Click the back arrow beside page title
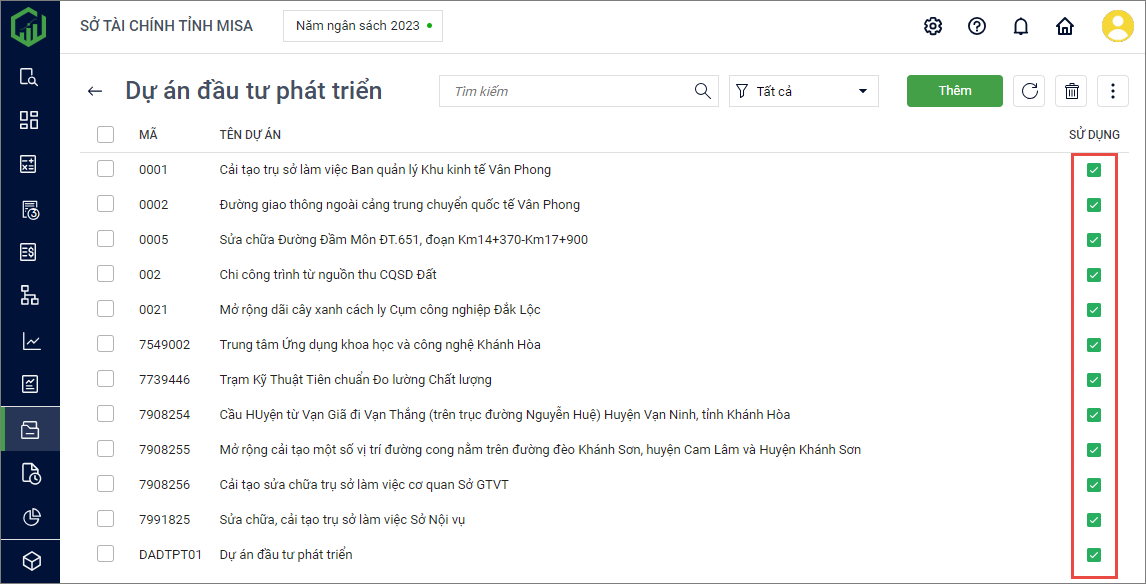This screenshot has width=1146, height=584. coord(95,91)
